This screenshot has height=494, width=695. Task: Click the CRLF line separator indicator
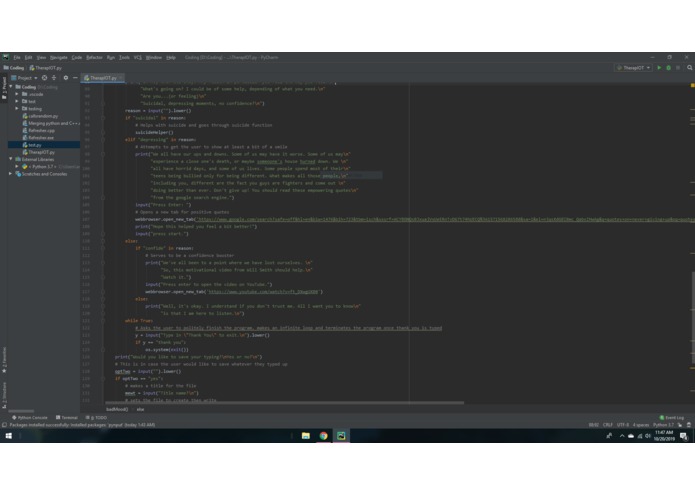coord(608,425)
